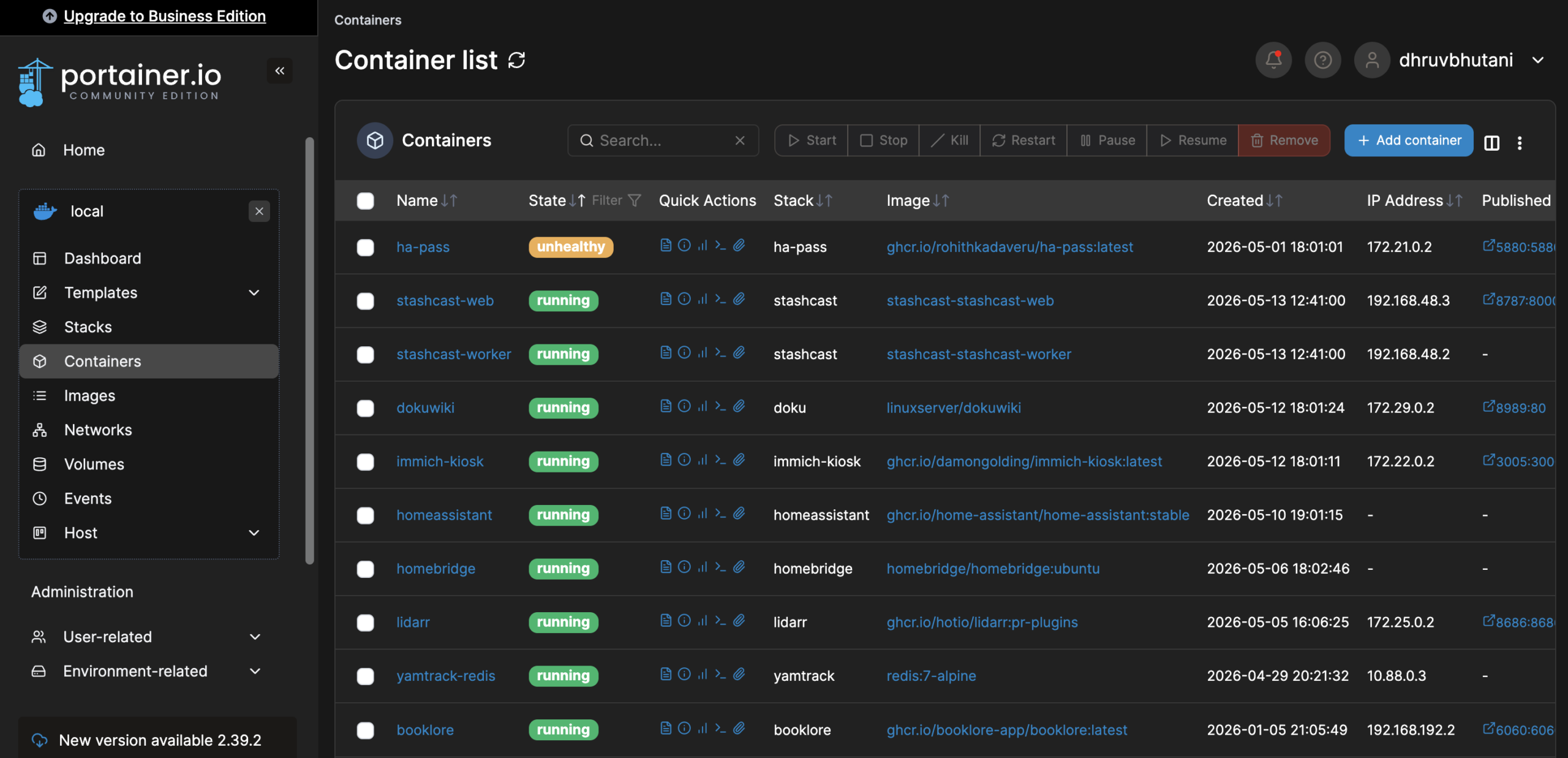Inspect the homebridge container via quick action
Viewport: 1568px width, 758px height.
pos(684,567)
